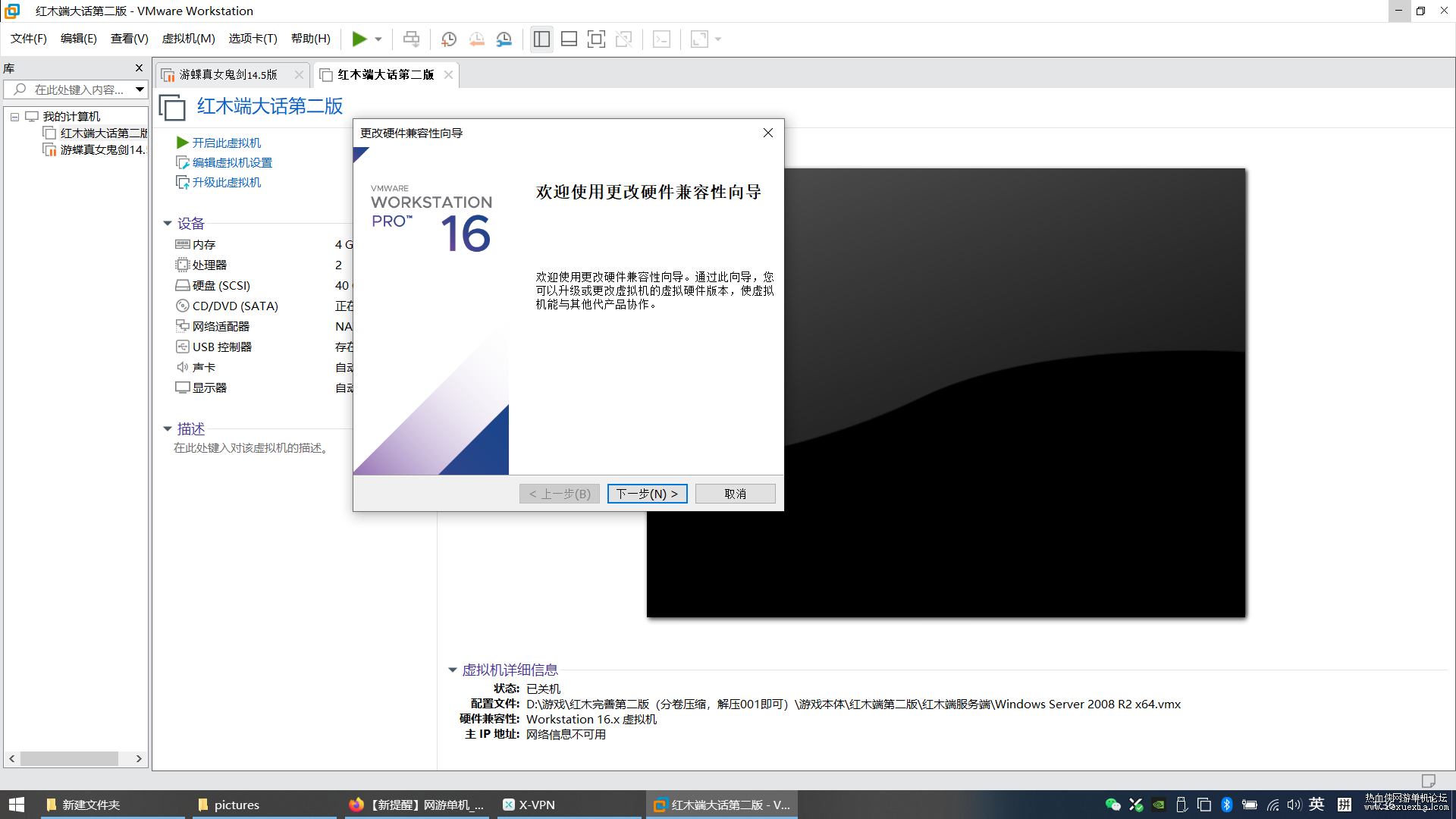Image resolution: width=1456 pixels, height=819 pixels.
Task: Click the revert to snapshot toolbar icon
Action: click(x=477, y=39)
